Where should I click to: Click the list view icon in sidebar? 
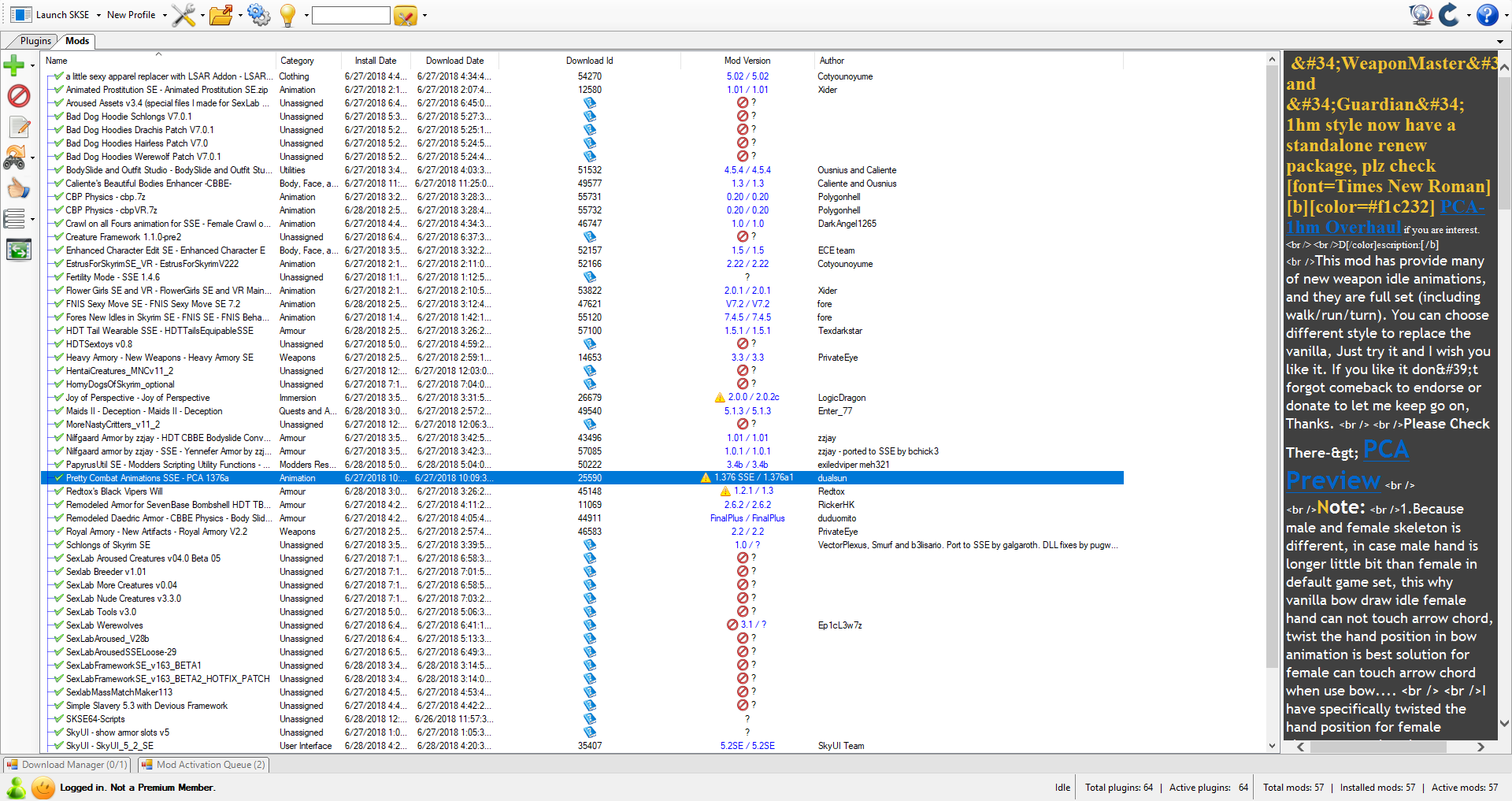(x=15, y=219)
